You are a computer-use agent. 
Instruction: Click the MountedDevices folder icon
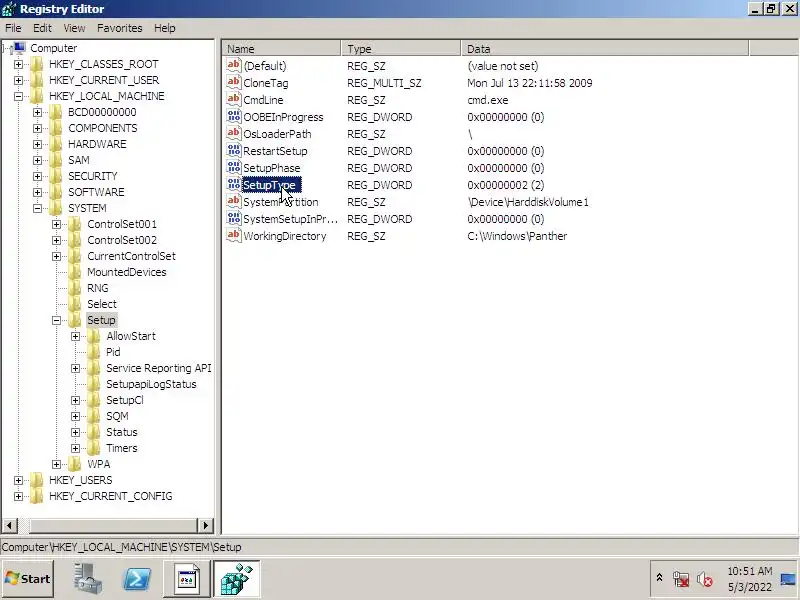click(x=75, y=272)
